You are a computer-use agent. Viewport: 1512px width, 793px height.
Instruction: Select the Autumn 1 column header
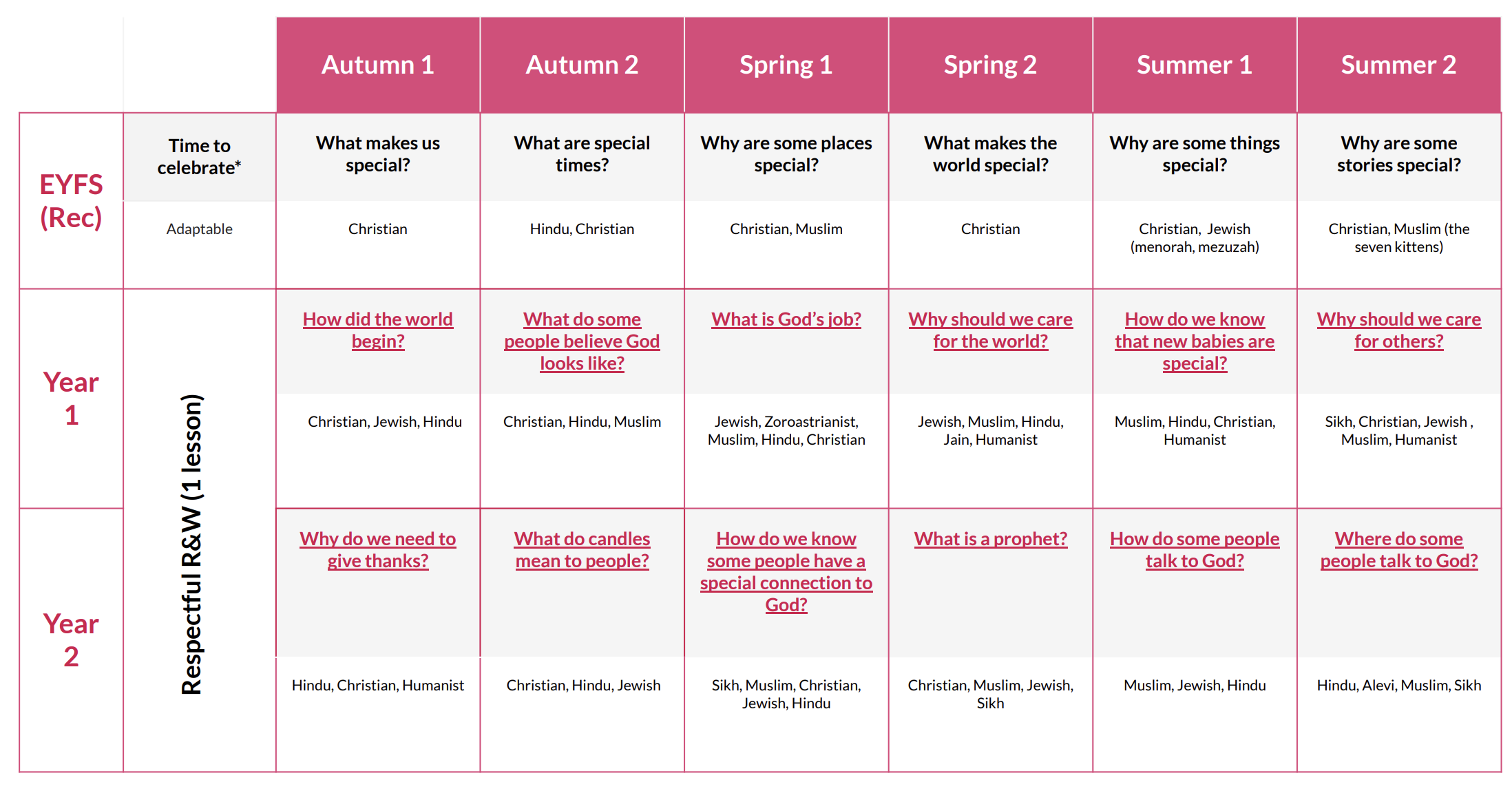pos(377,65)
